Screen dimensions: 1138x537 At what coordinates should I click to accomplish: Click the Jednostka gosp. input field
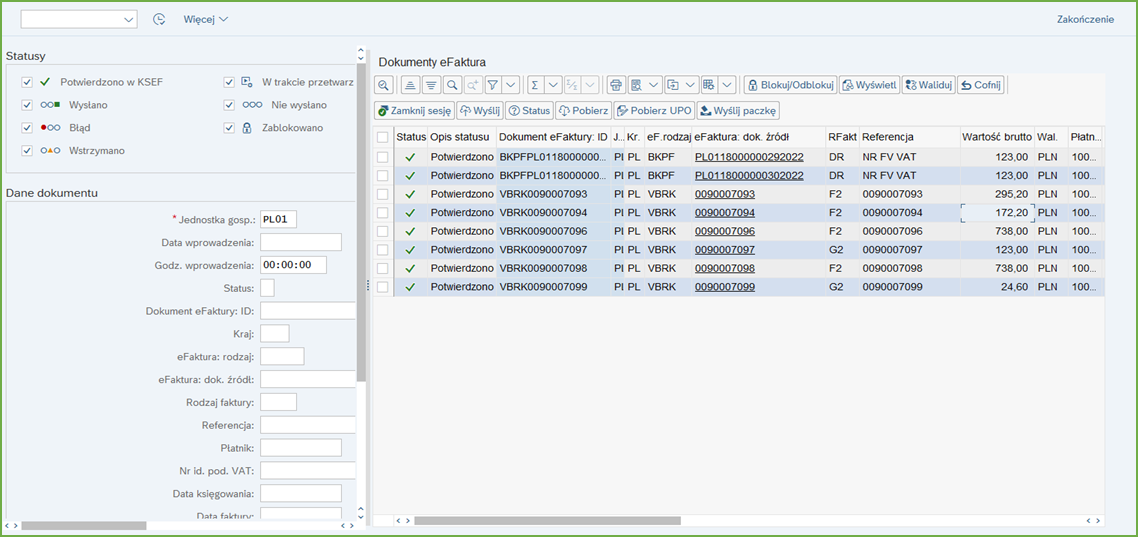(x=278, y=219)
